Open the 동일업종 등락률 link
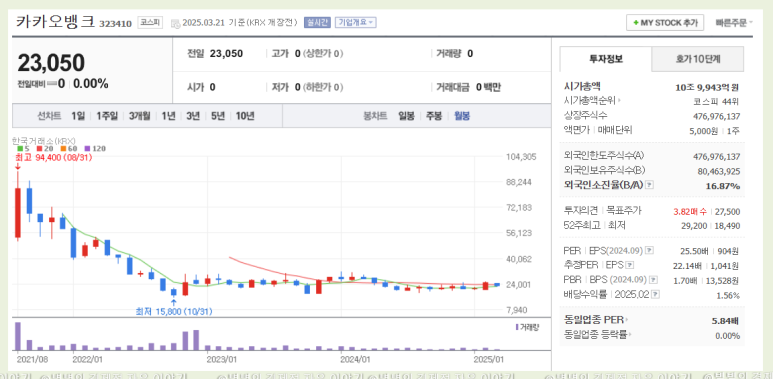773x379 pixels. click(597, 335)
